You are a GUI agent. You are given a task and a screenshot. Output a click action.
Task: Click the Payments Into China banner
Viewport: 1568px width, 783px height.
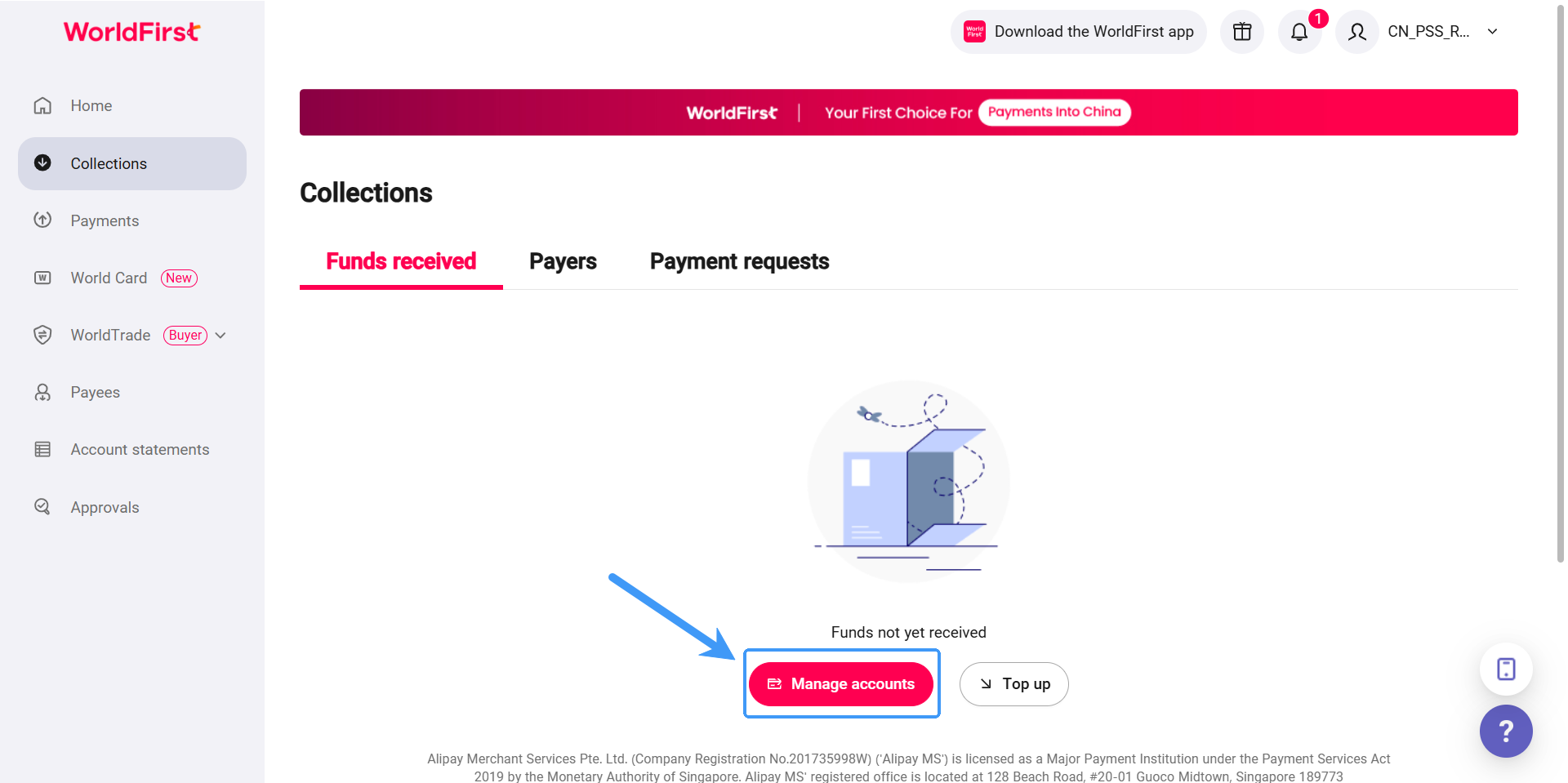point(1053,112)
